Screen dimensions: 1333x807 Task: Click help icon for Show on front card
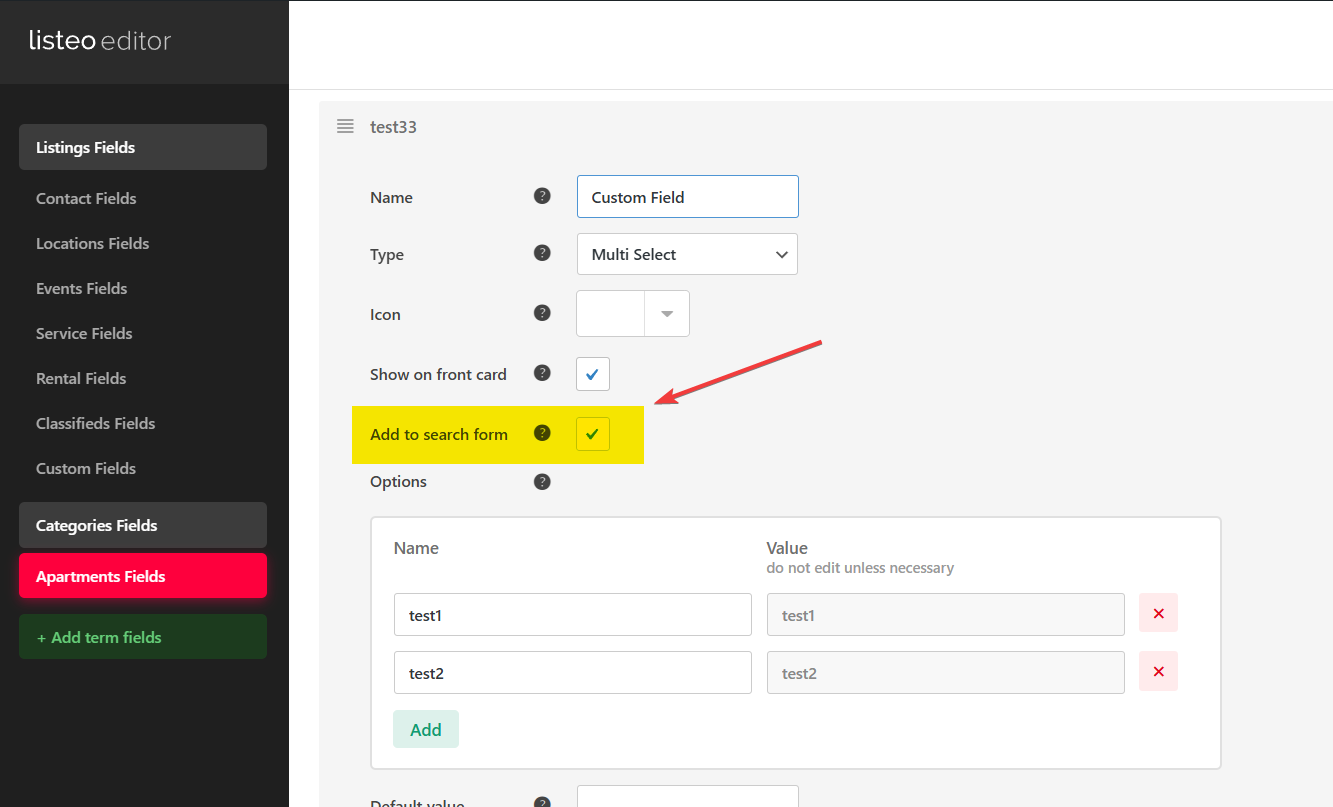tap(542, 373)
